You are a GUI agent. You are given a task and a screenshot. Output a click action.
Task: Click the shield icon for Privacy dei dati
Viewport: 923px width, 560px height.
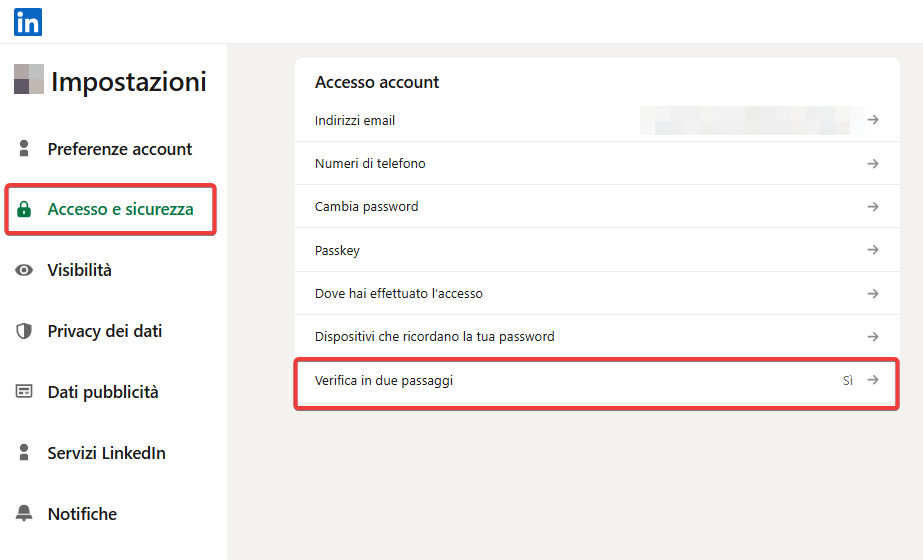point(25,331)
